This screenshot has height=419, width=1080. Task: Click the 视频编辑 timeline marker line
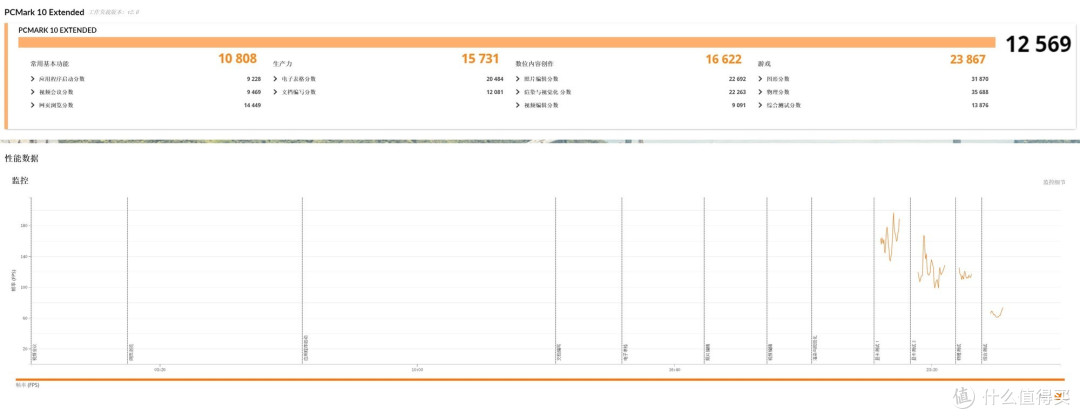click(767, 280)
